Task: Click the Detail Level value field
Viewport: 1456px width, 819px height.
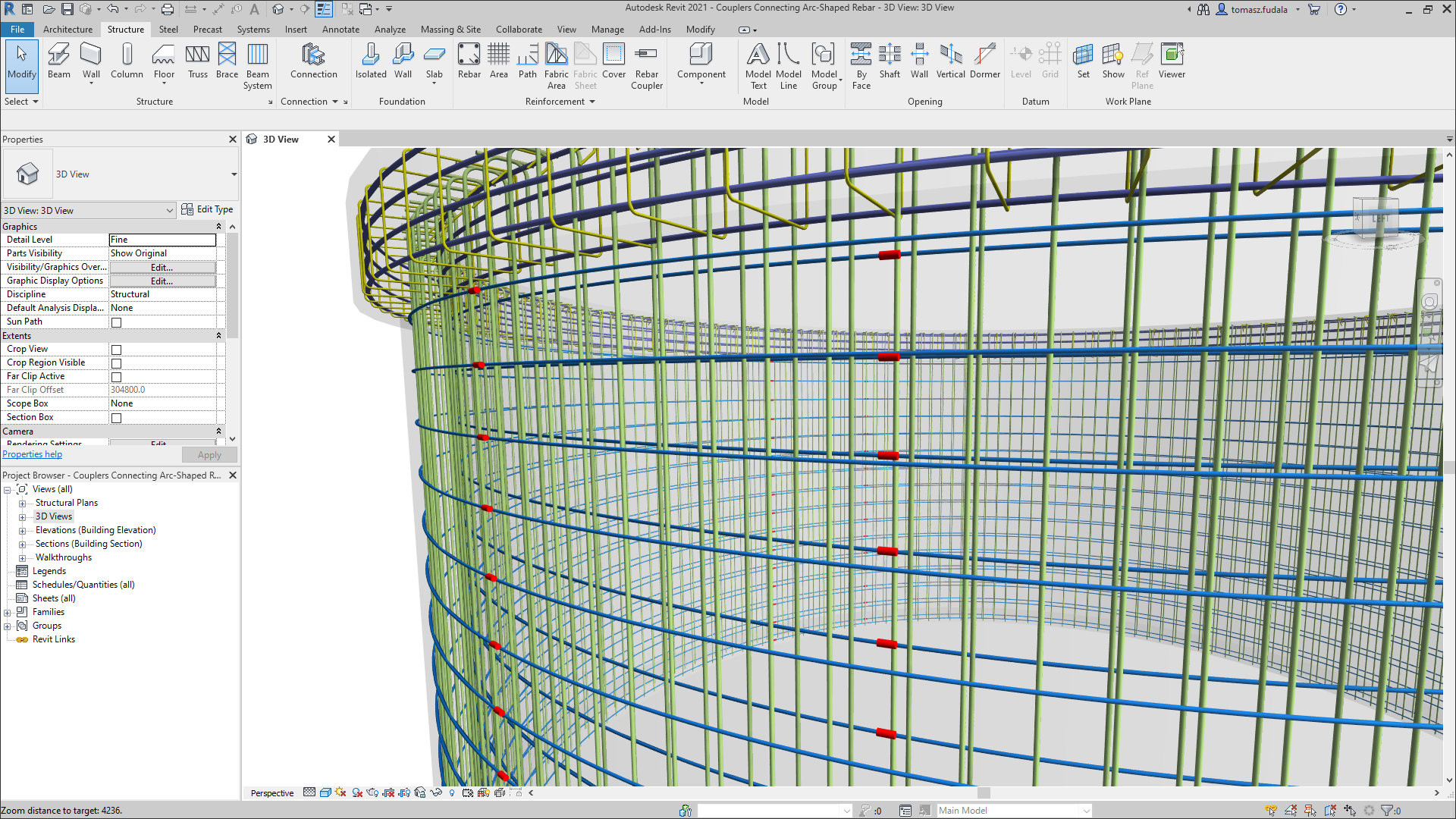Action: (x=162, y=240)
